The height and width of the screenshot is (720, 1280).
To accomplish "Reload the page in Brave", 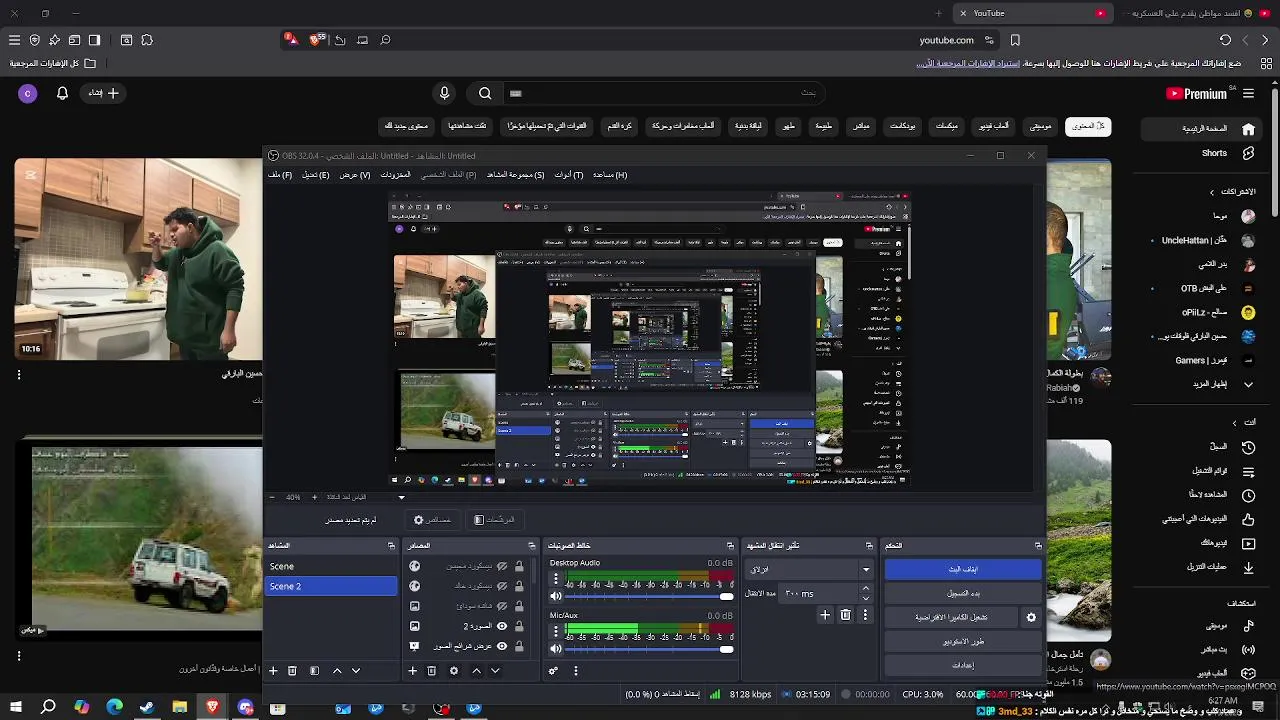I will 1225,40.
